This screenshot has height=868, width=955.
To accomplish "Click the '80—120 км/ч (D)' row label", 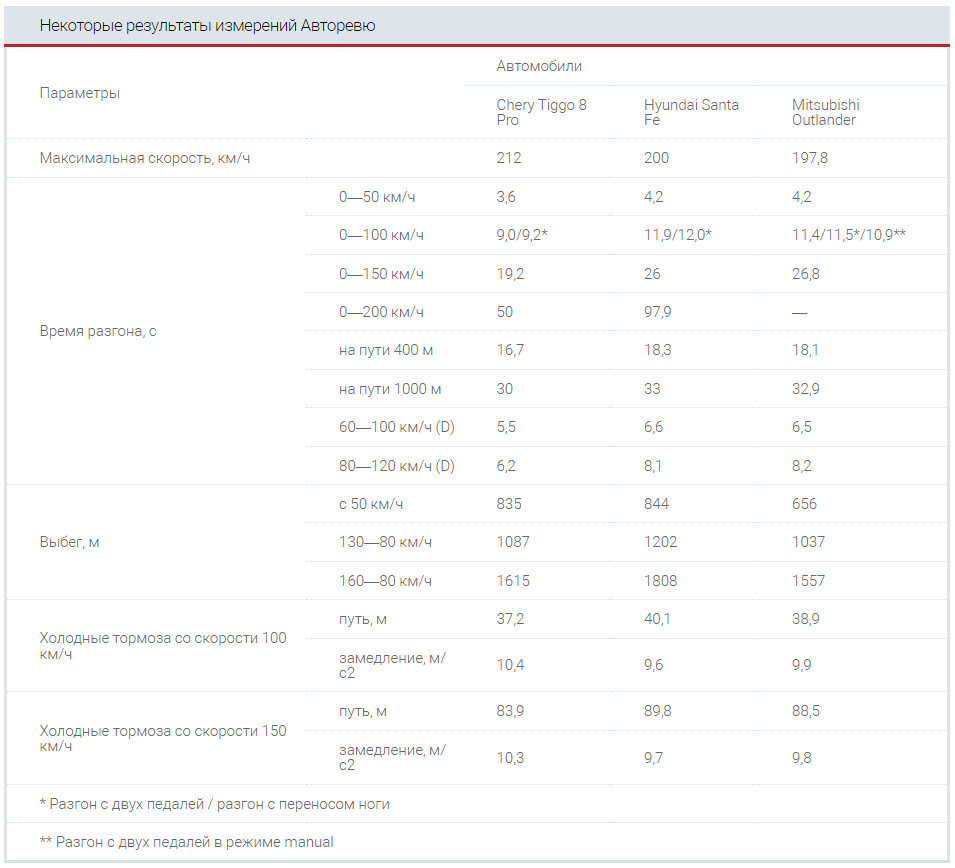I will coord(397,466).
